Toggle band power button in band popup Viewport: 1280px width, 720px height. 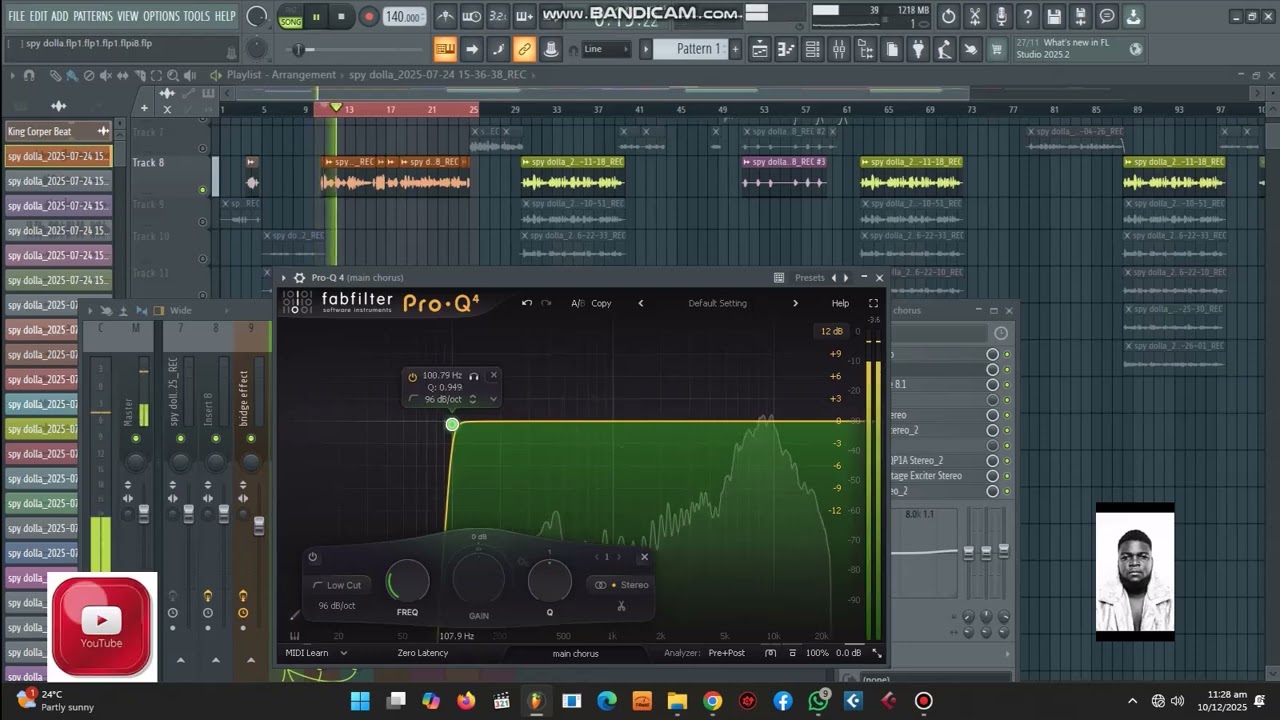click(x=412, y=376)
